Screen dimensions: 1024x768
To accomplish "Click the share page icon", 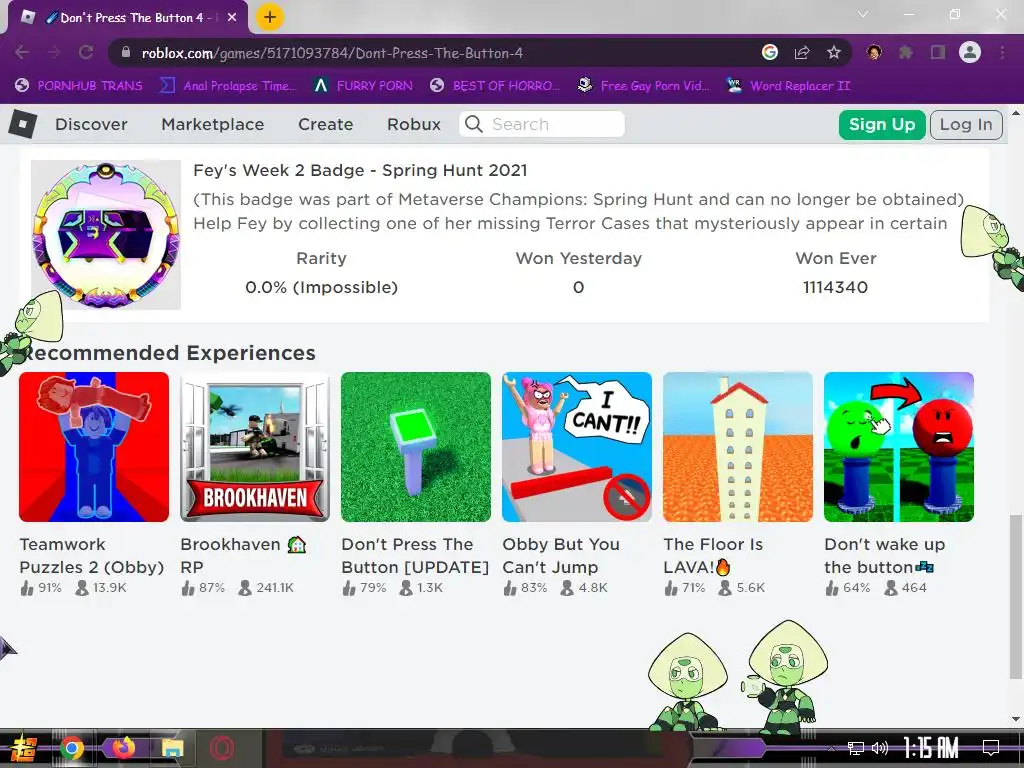I will 802,53.
